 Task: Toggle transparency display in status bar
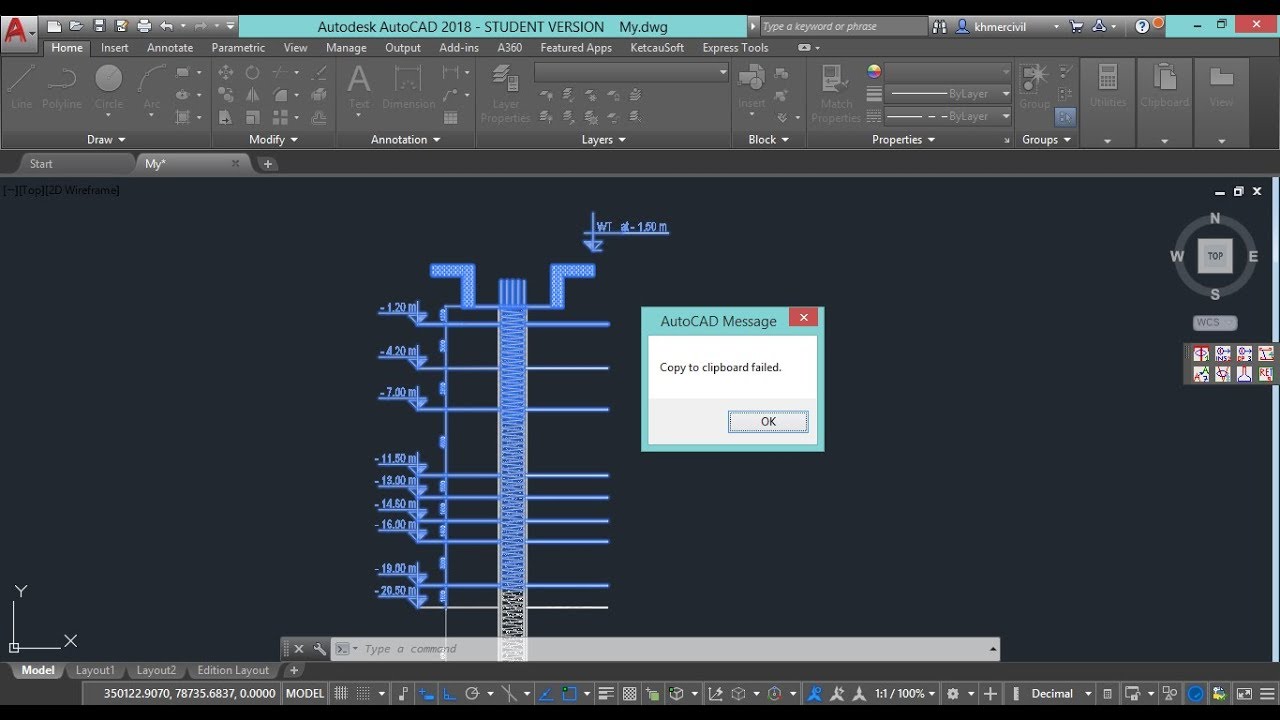pyautogui.click(x=630, y=693)
